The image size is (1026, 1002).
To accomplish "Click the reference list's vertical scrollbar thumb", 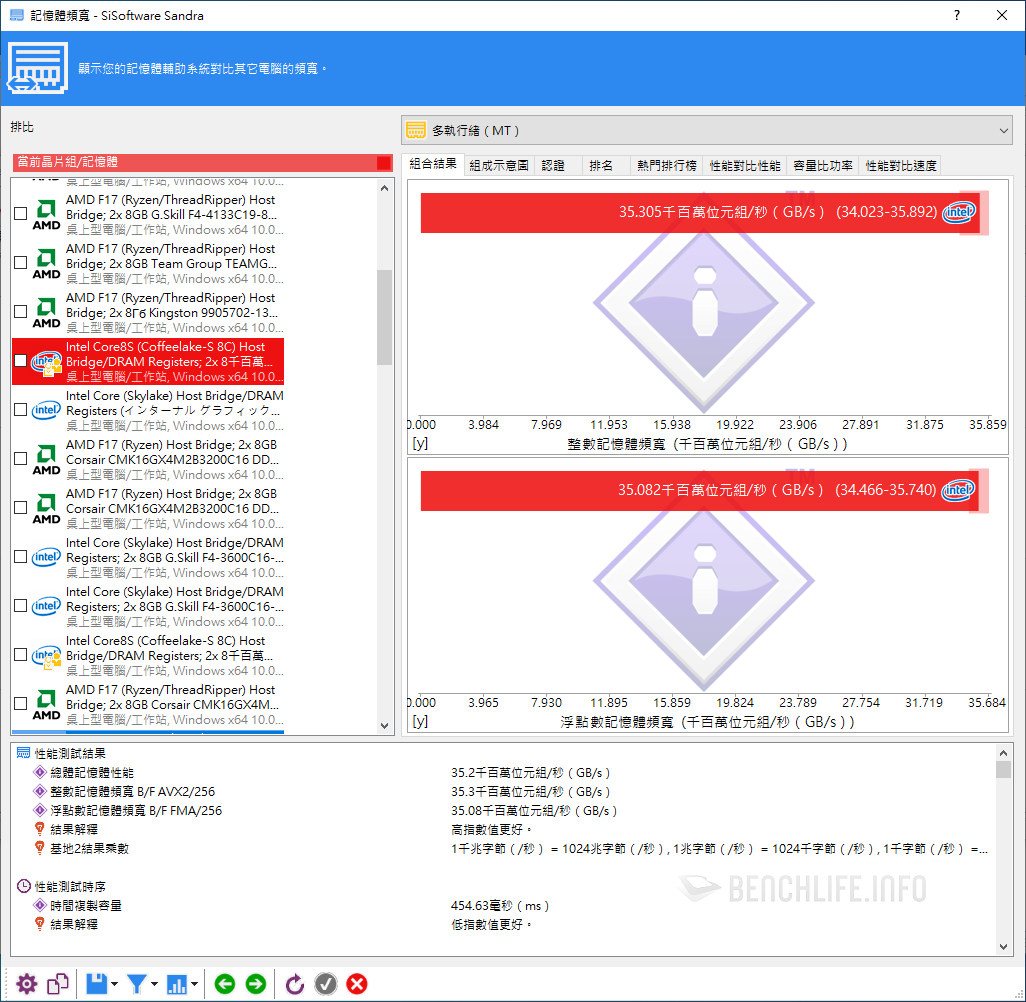I will [385, 317].
